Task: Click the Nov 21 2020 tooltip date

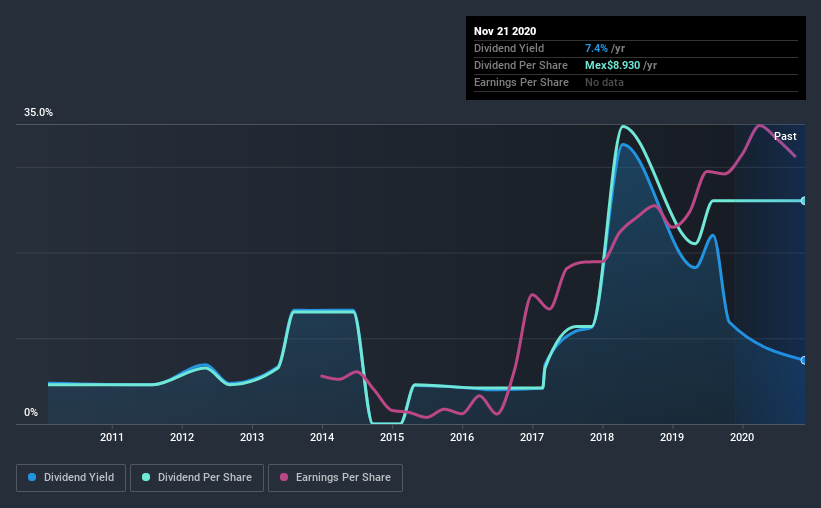Action: [x=505, y=31]
